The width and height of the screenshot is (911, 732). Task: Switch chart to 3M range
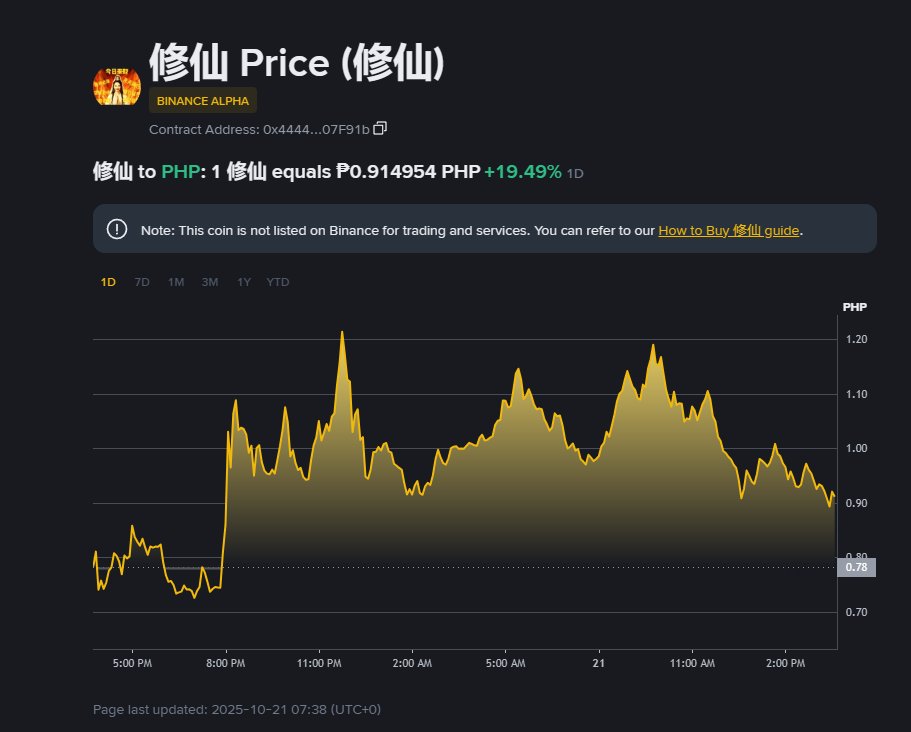[210, 282]
